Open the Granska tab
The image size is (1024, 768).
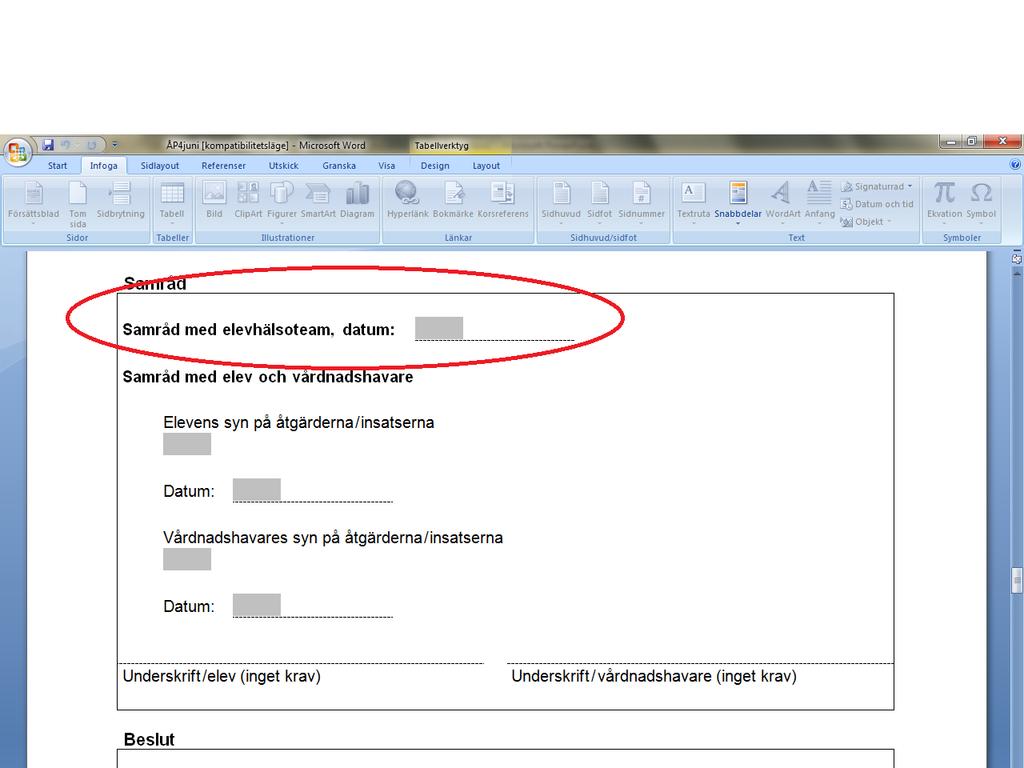[x=339, y=166]
